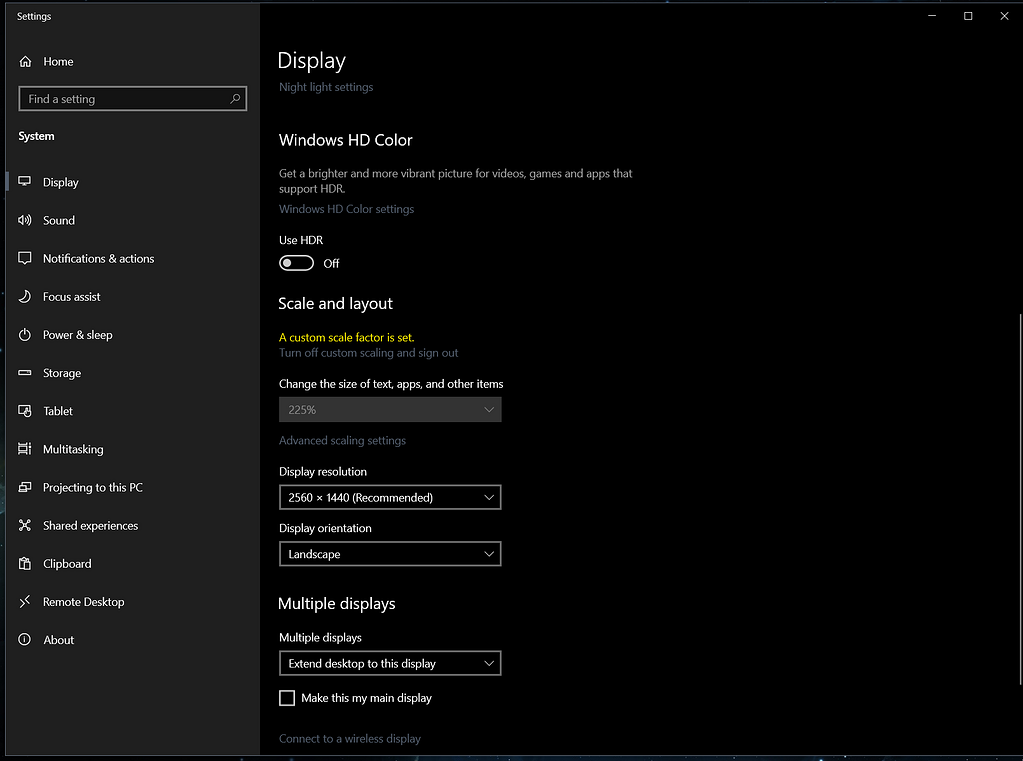The height and width of the screenshot is (761, 1023).
Task: Open the 225% scaling dropdown
Action: [x=390, y=409]
